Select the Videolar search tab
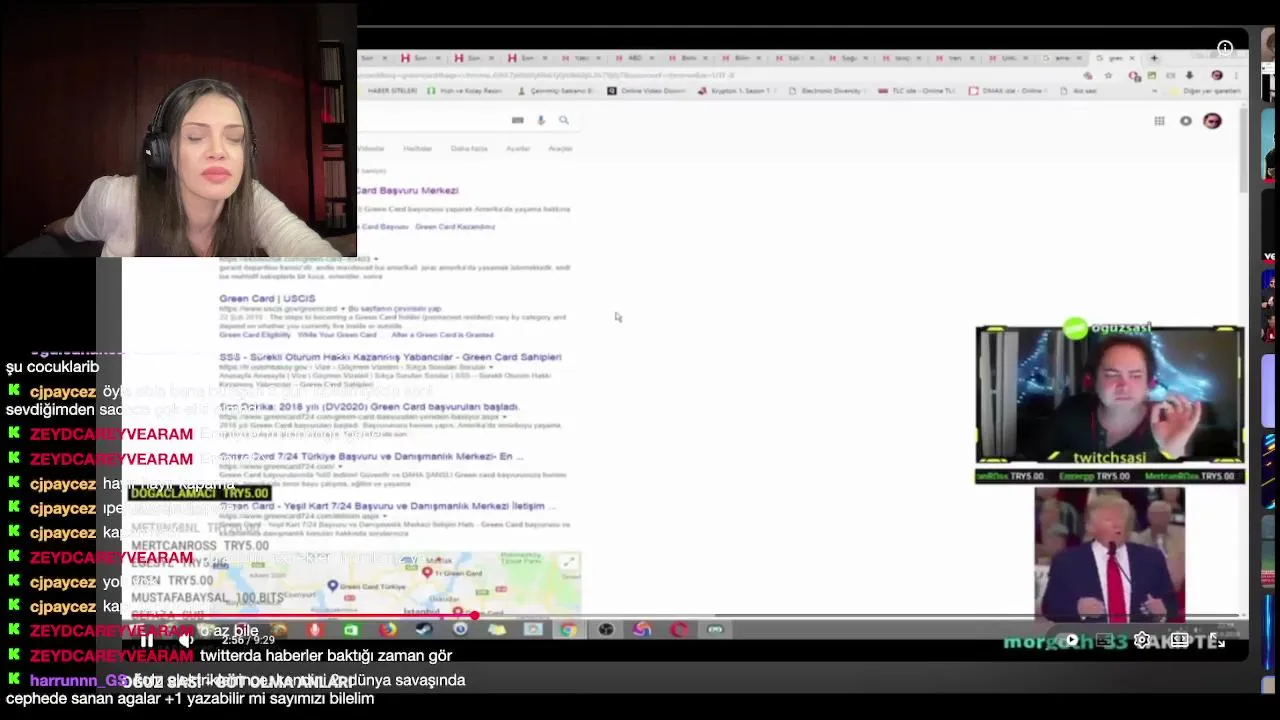 coord(370,148)
